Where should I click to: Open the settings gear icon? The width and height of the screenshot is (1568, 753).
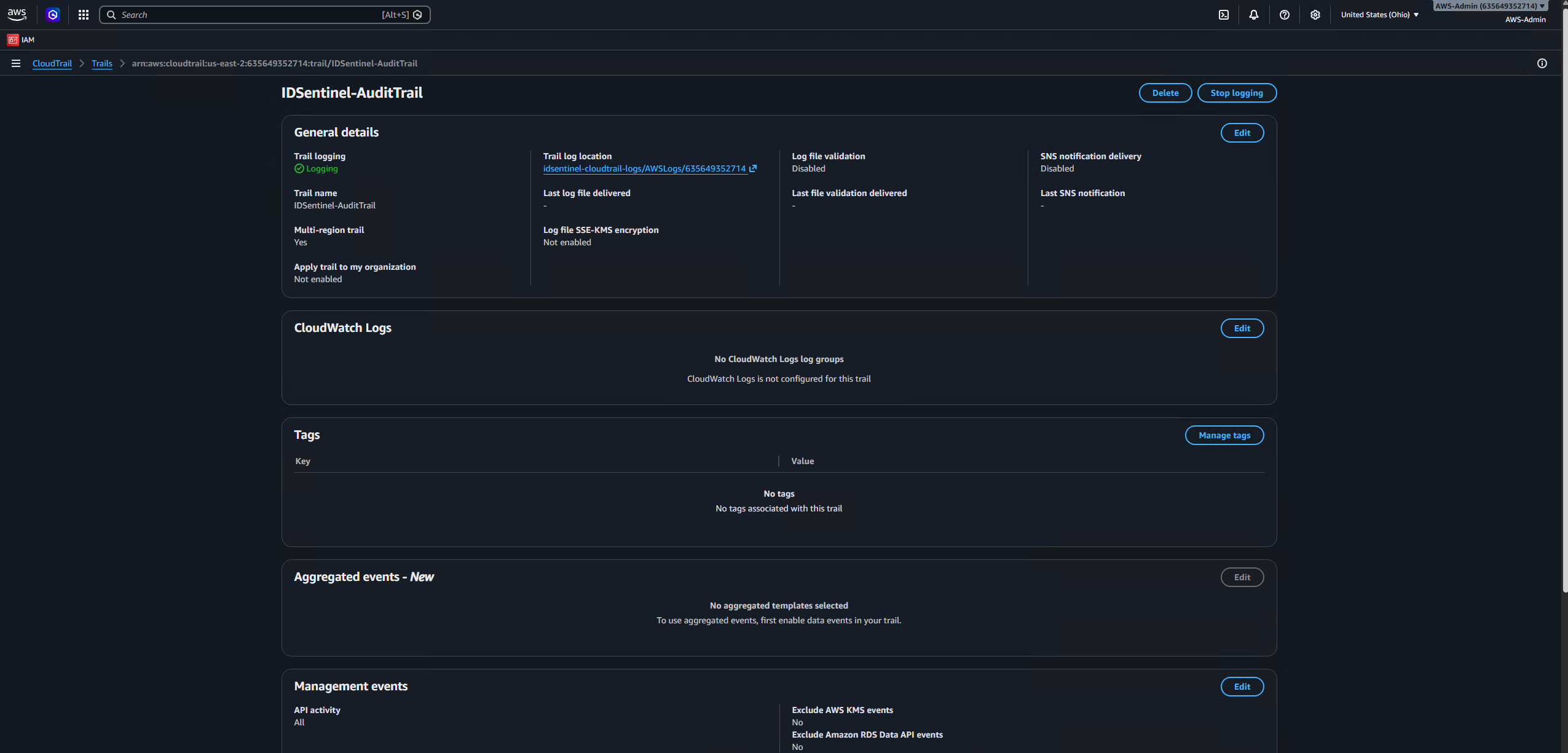tap(1315, 15)
